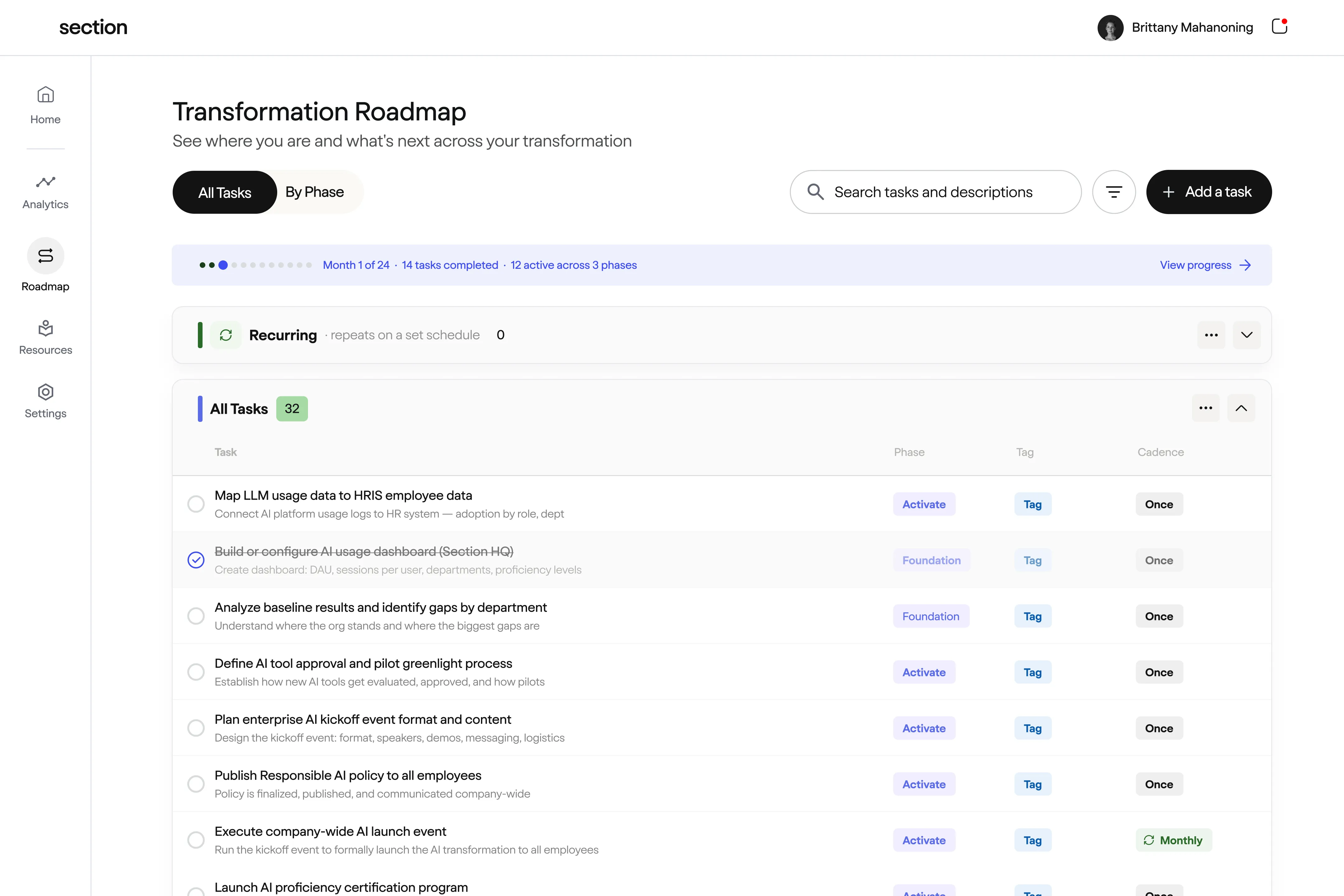The width and height of the screenshot is (1344, 896).
Task: Click the filter icon beside search
Action: 1114,192
